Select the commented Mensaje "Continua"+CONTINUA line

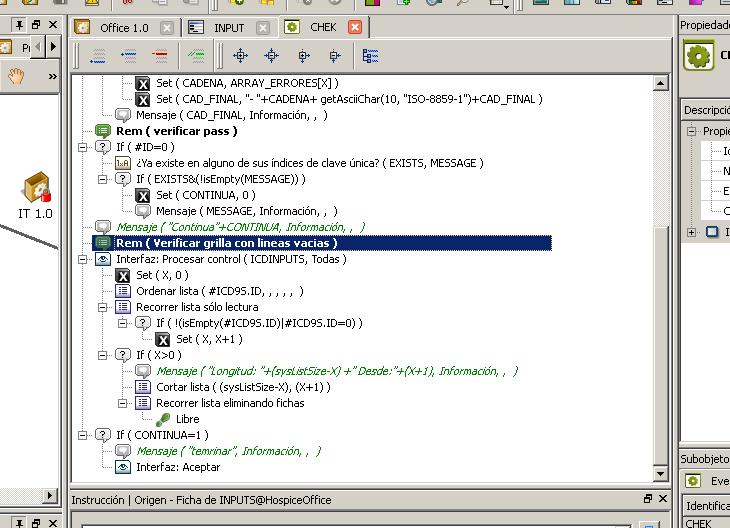(240, 227)
